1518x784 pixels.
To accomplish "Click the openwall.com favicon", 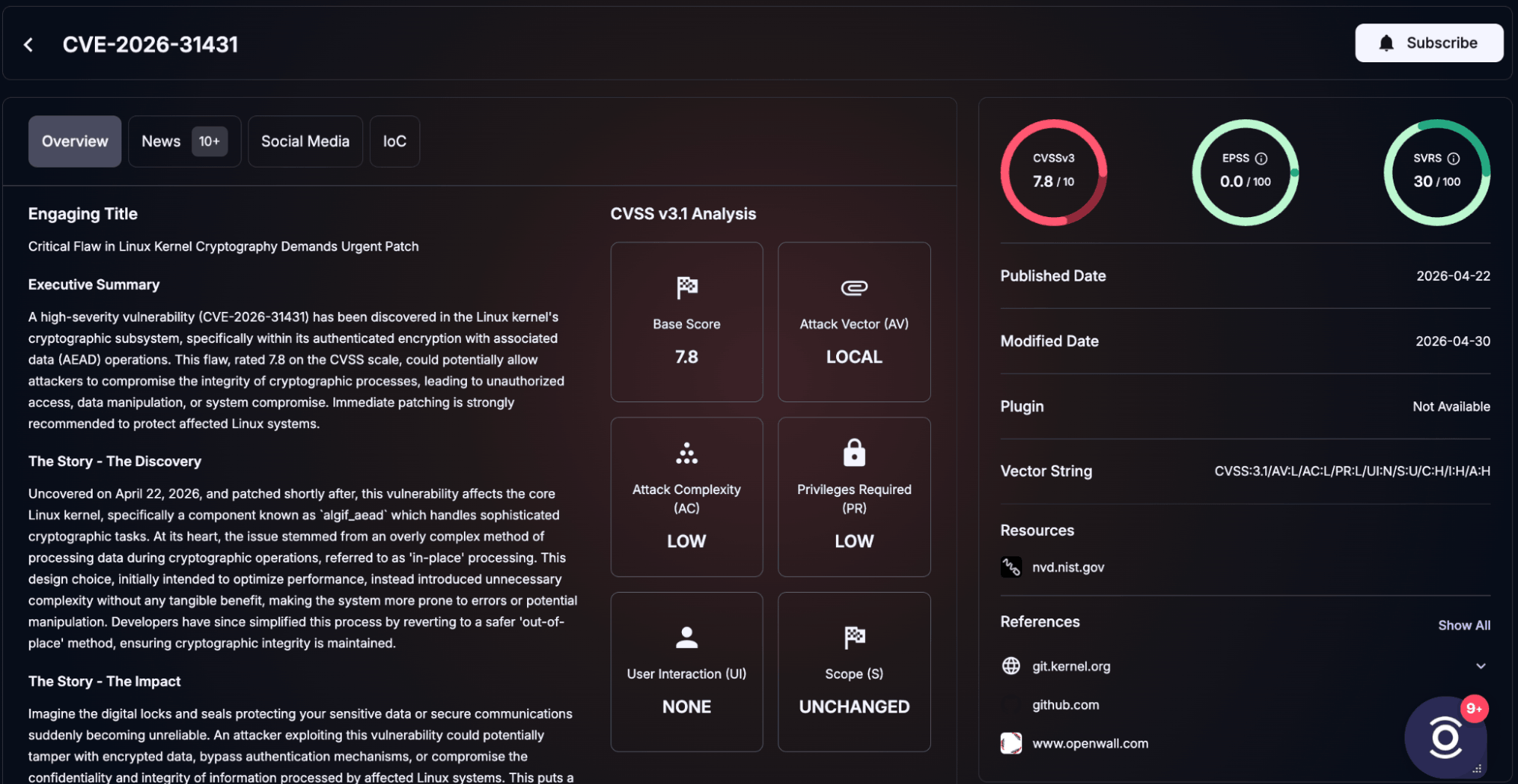I will point(1011,743).
